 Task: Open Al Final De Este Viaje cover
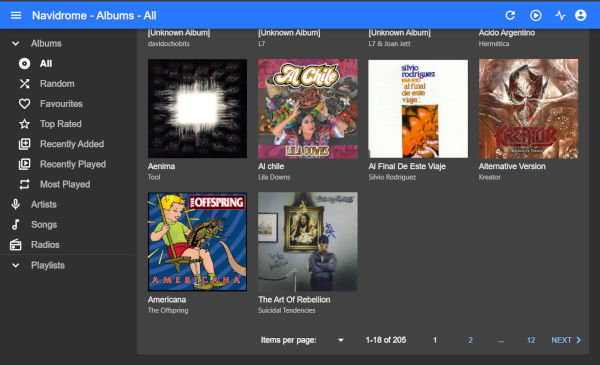[418, 108]
